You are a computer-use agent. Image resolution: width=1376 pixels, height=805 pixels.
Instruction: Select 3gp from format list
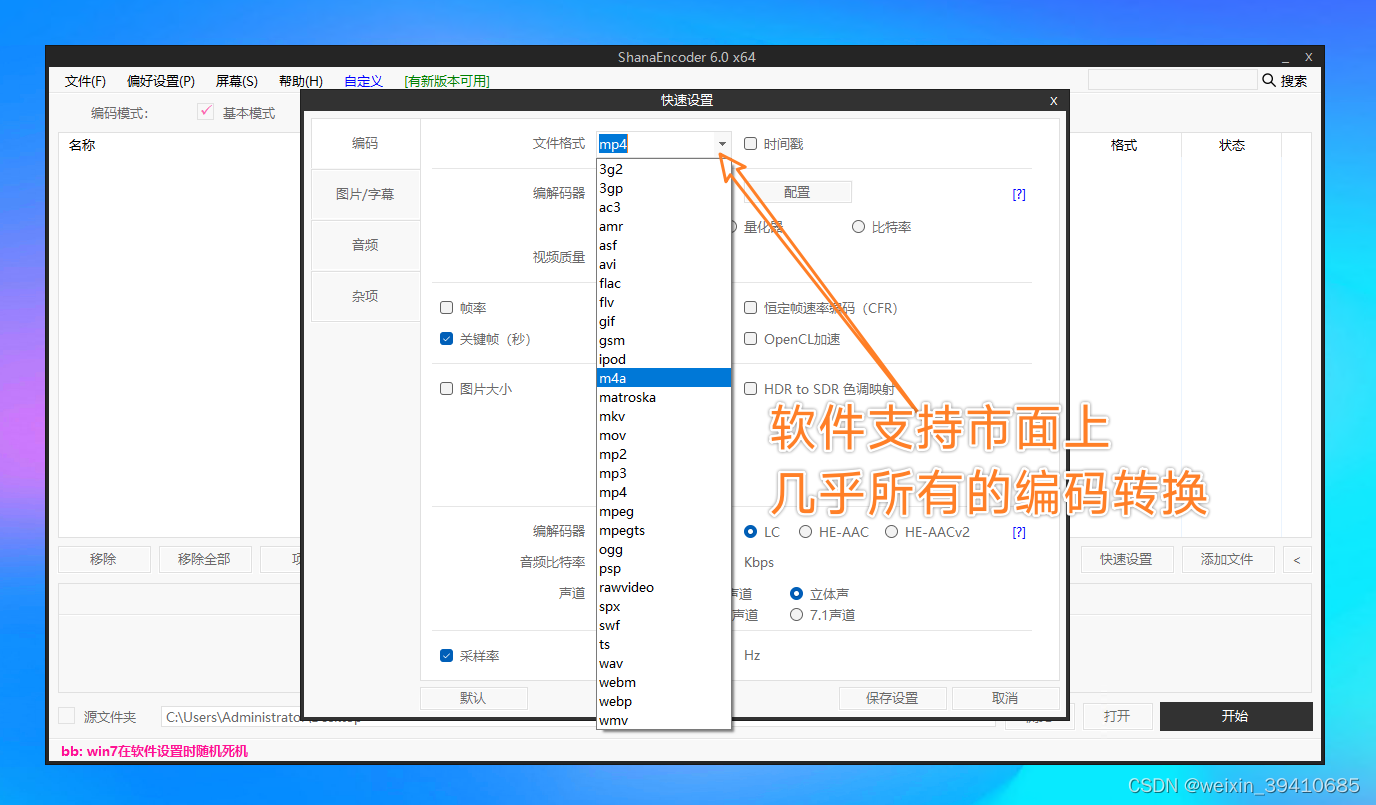664,188
